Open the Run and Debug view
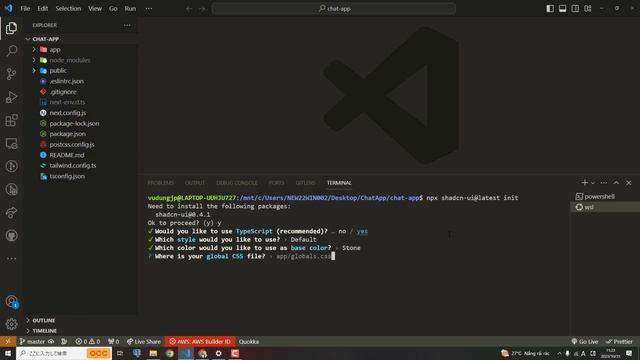Viewport: 640px width, 360px height. pyautogui.click(x=11, y=97)
